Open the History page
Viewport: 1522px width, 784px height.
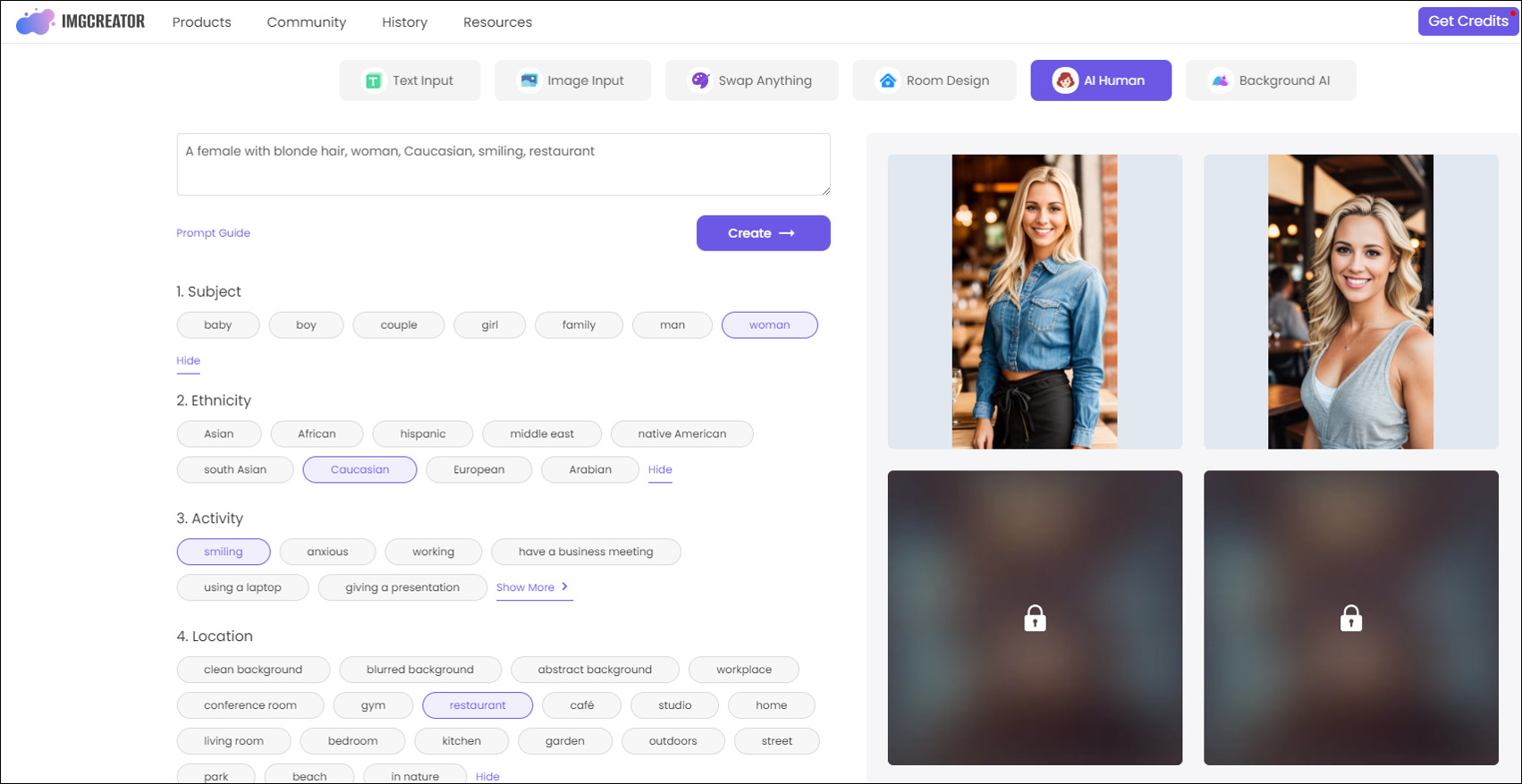tap(404, 22)
